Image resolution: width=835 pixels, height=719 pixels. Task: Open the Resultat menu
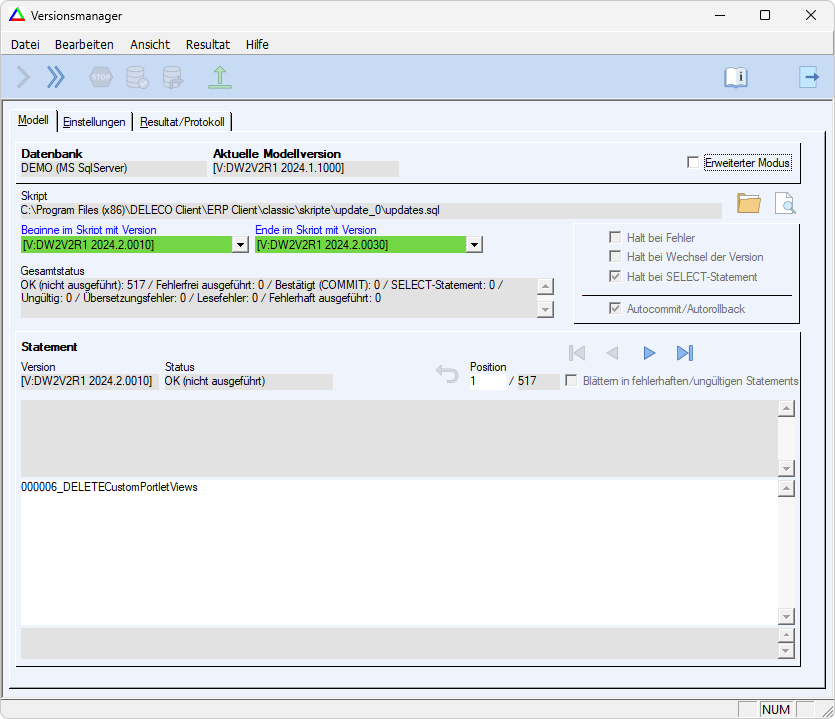tap(207, 44)
